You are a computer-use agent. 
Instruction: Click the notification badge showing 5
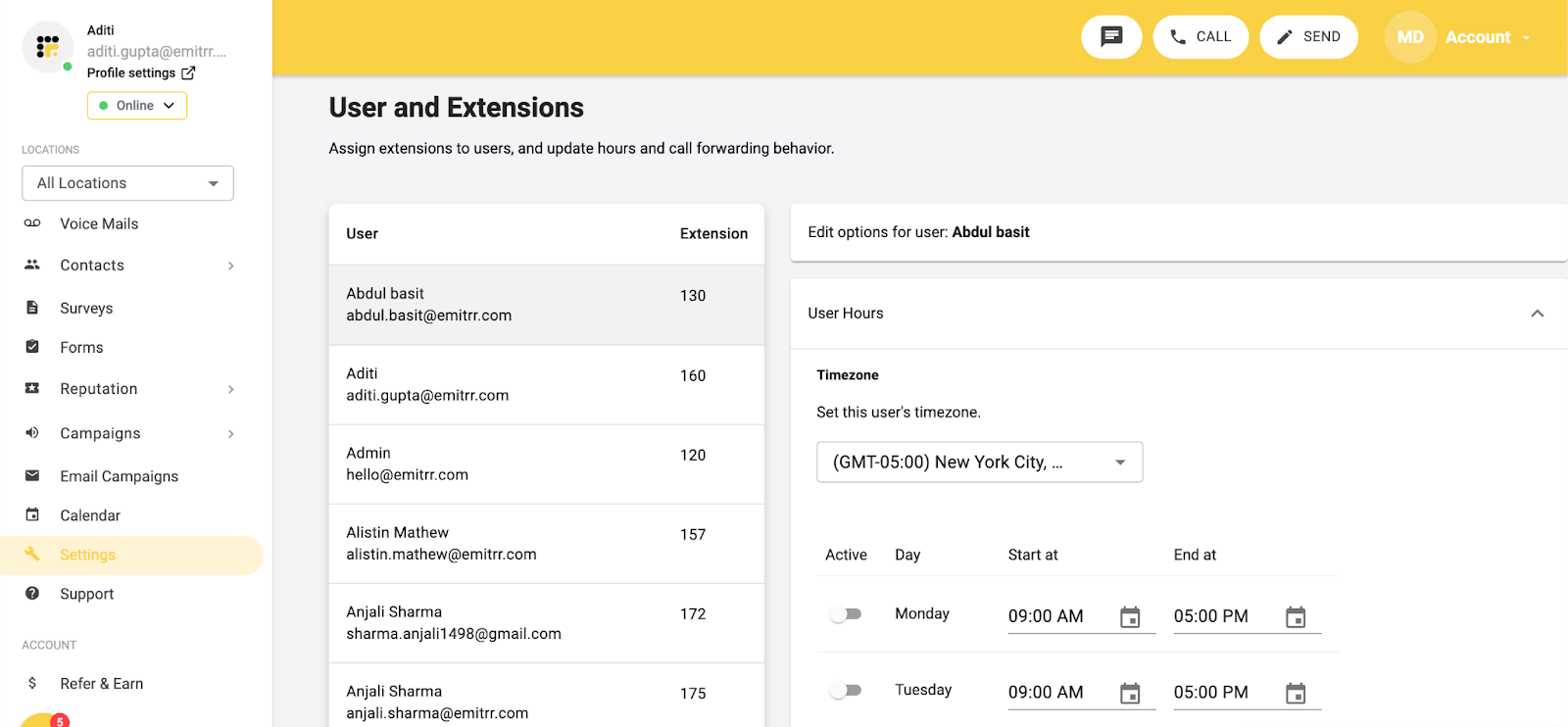(x=60, y=720)
